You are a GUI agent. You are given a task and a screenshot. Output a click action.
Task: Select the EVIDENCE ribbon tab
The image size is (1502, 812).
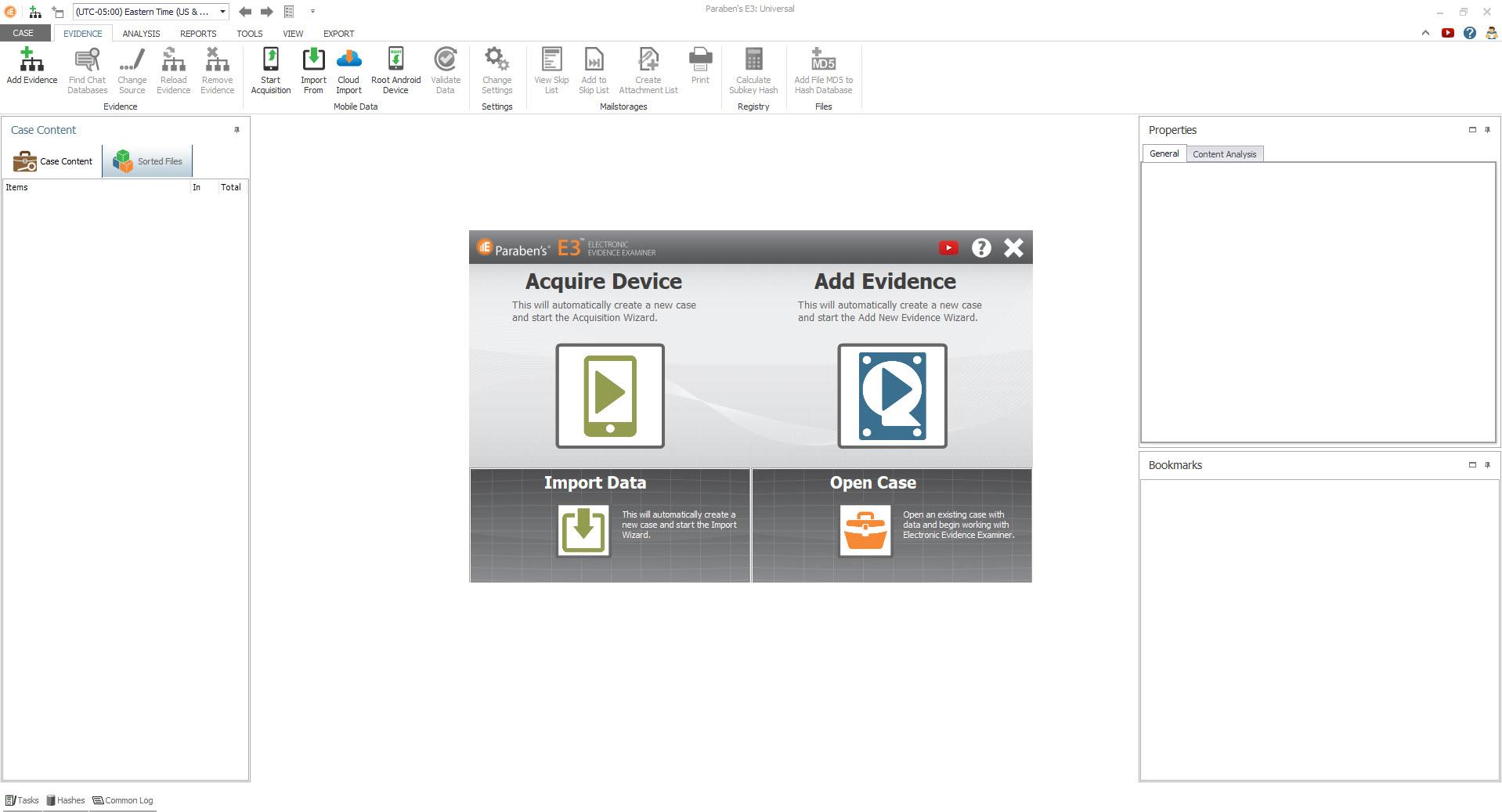82,34
